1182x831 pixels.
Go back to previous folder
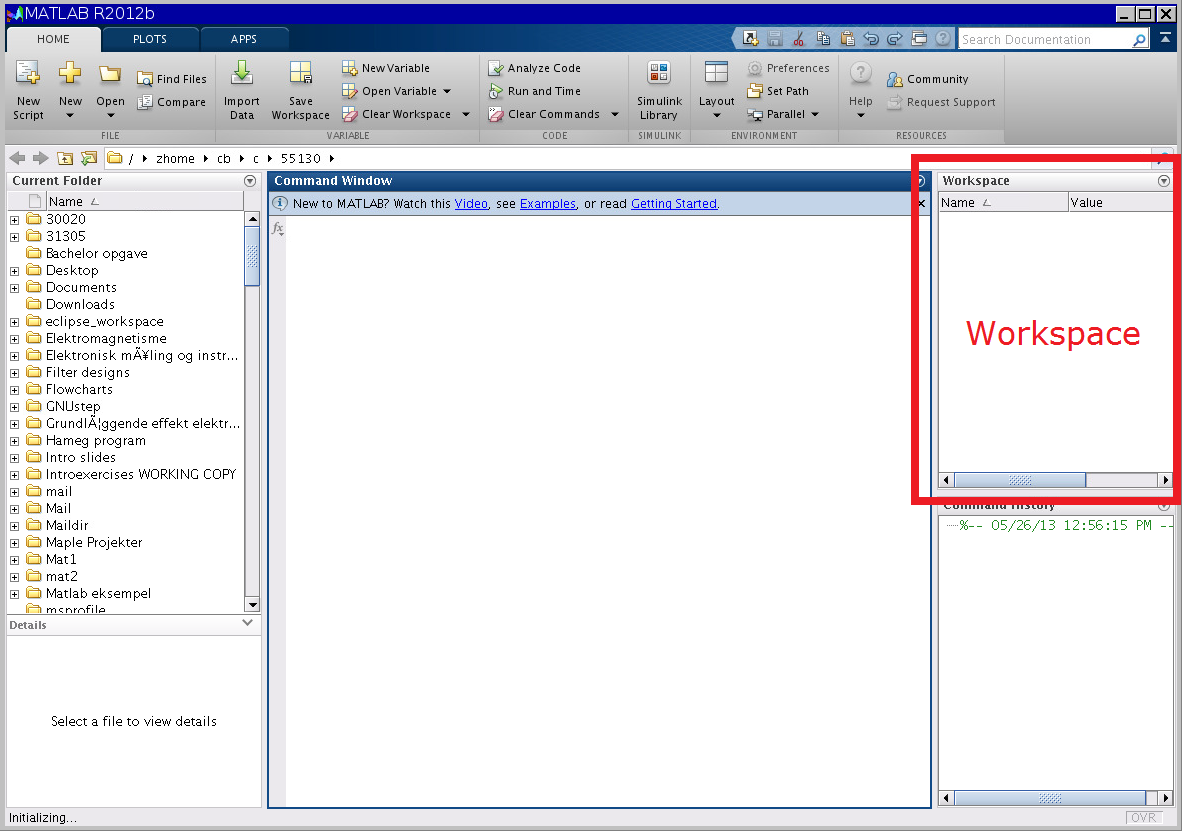pos(17,158)
